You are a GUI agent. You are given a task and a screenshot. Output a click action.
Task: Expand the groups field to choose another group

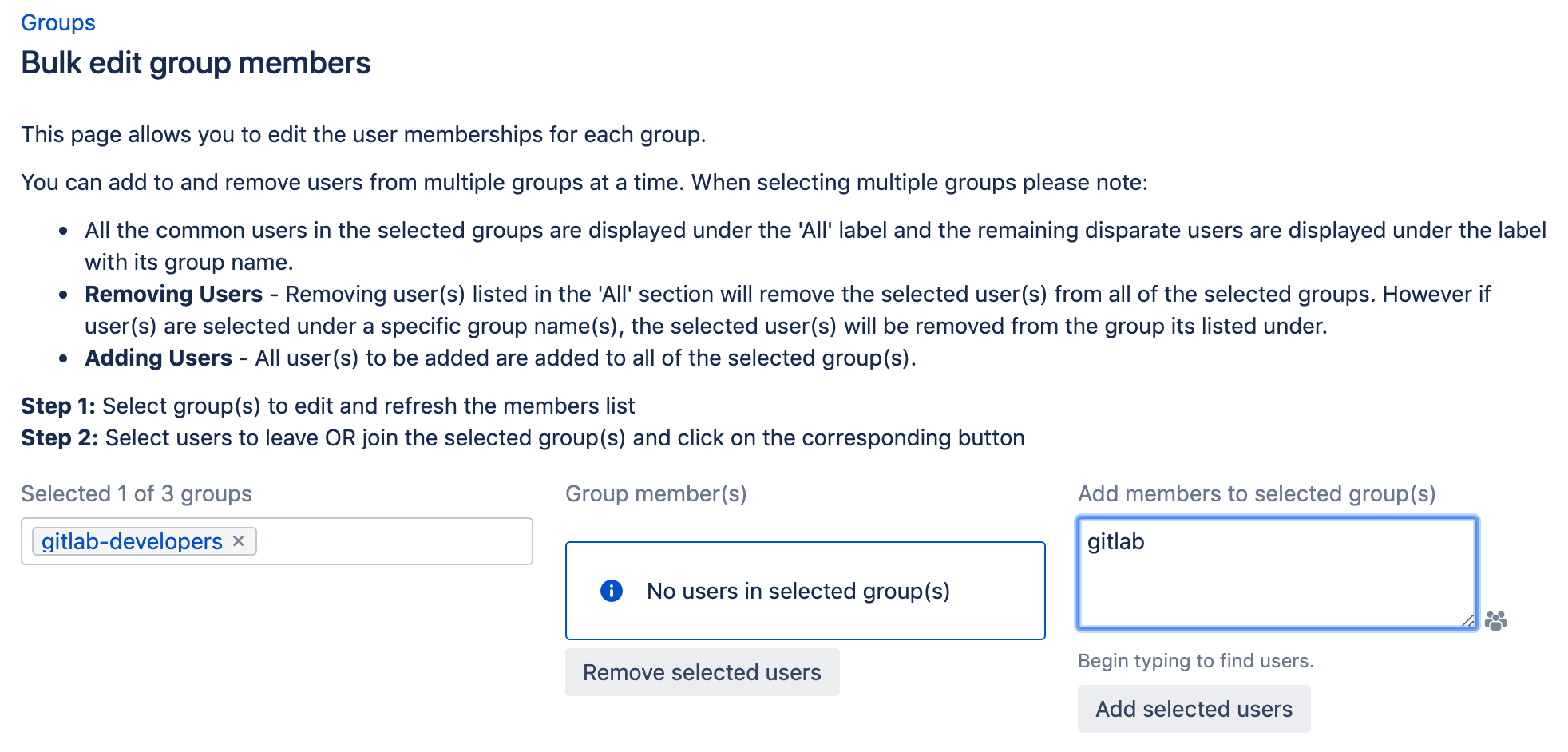[383, 541]
